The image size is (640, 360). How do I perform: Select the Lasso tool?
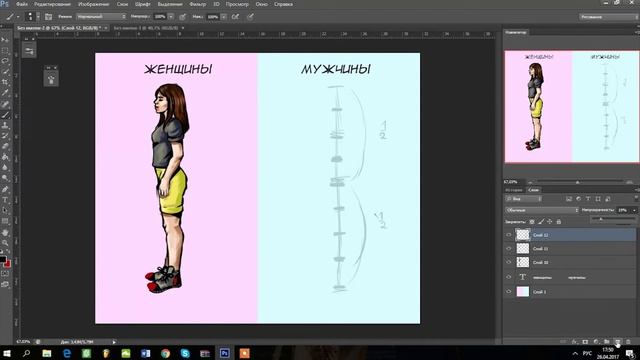[5, 61]
